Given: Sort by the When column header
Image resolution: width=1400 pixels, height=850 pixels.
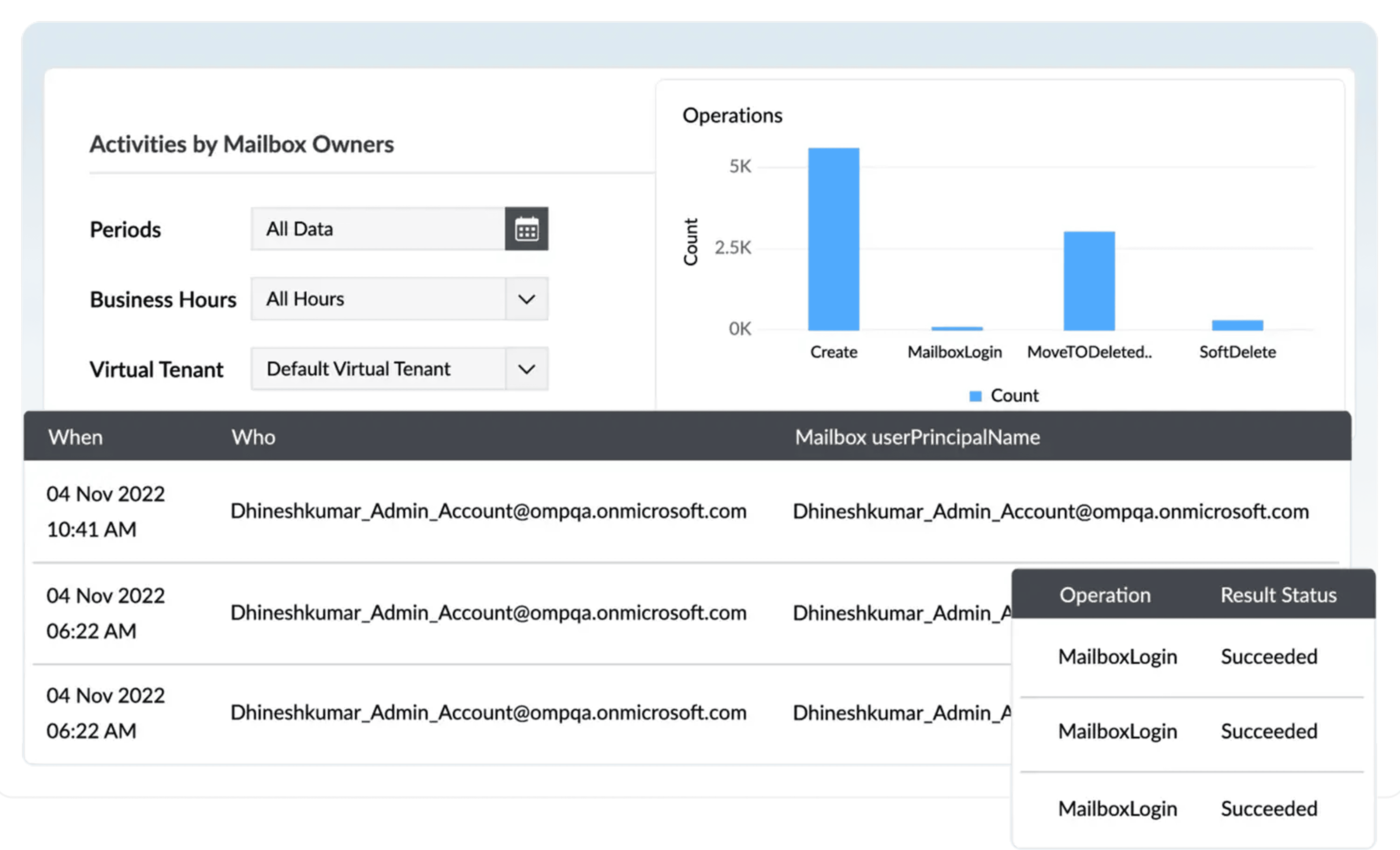Looking at the screenshot, I should pos(76,437).
